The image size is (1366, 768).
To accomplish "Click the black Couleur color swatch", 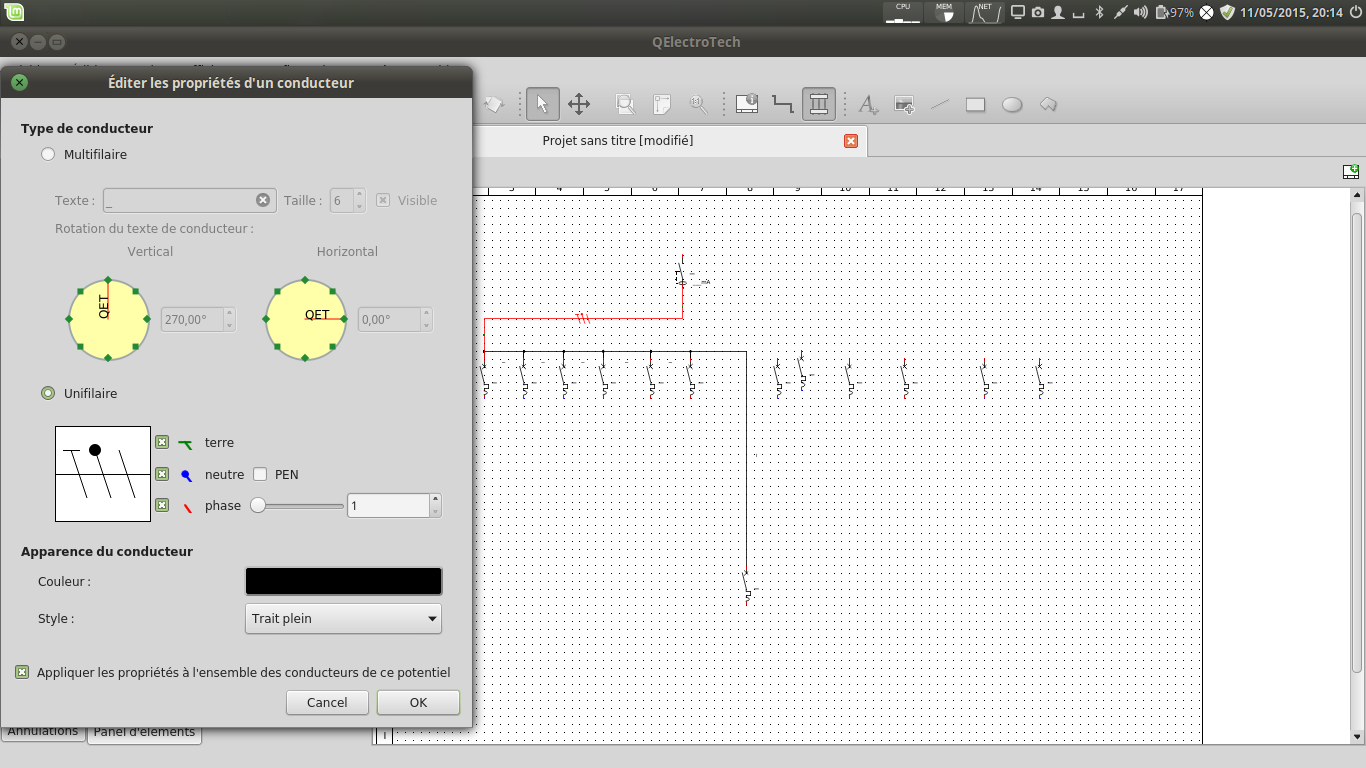I will click(x=343, y=581).
